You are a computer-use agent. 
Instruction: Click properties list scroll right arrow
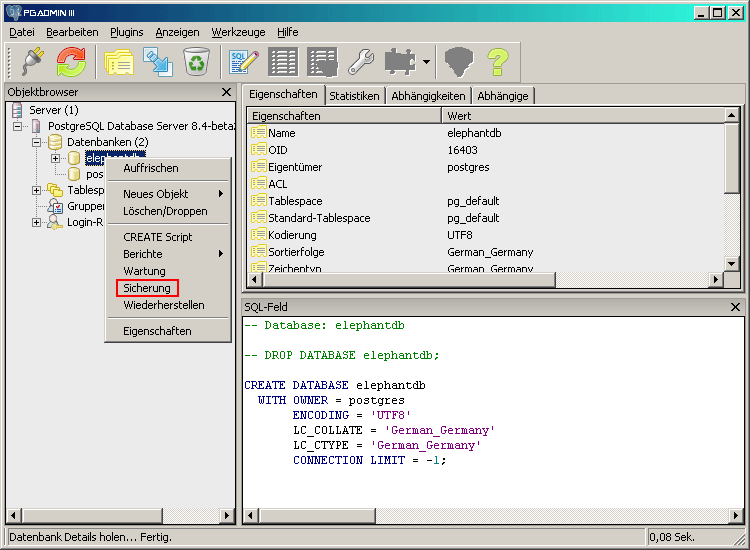[716, 279]
